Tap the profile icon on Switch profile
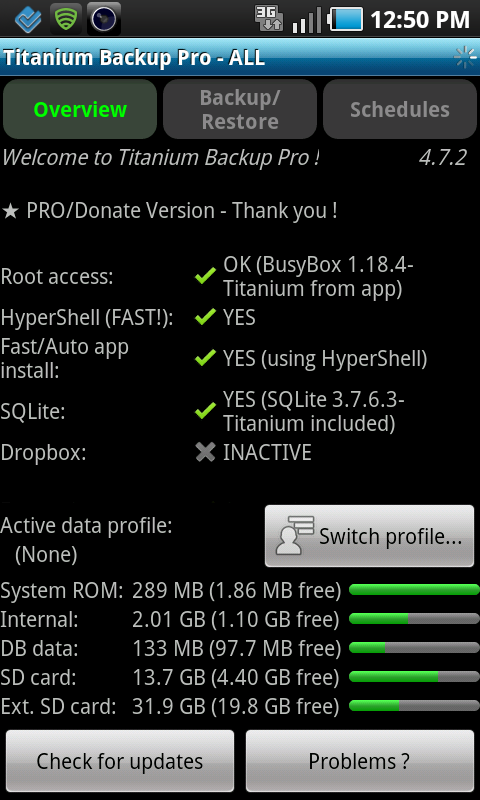The height and width of the screenshot is (800, 480). (x=294, y=536)
